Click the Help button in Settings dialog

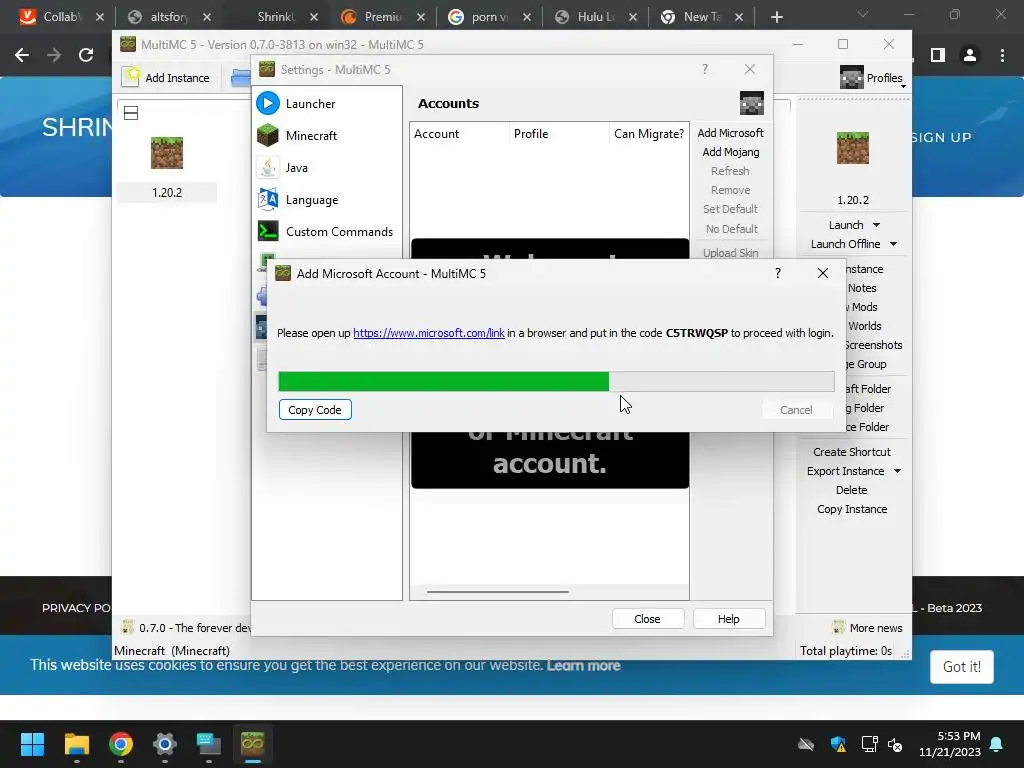(x=728, y=618)
